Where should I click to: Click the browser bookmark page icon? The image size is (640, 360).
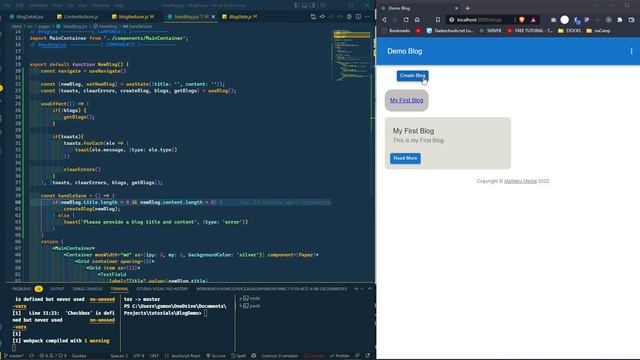tap(438, 20)
